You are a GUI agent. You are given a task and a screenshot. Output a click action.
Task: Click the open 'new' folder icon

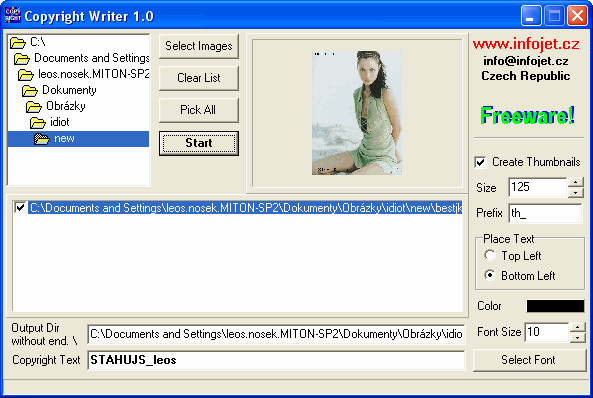coord(42,139)
